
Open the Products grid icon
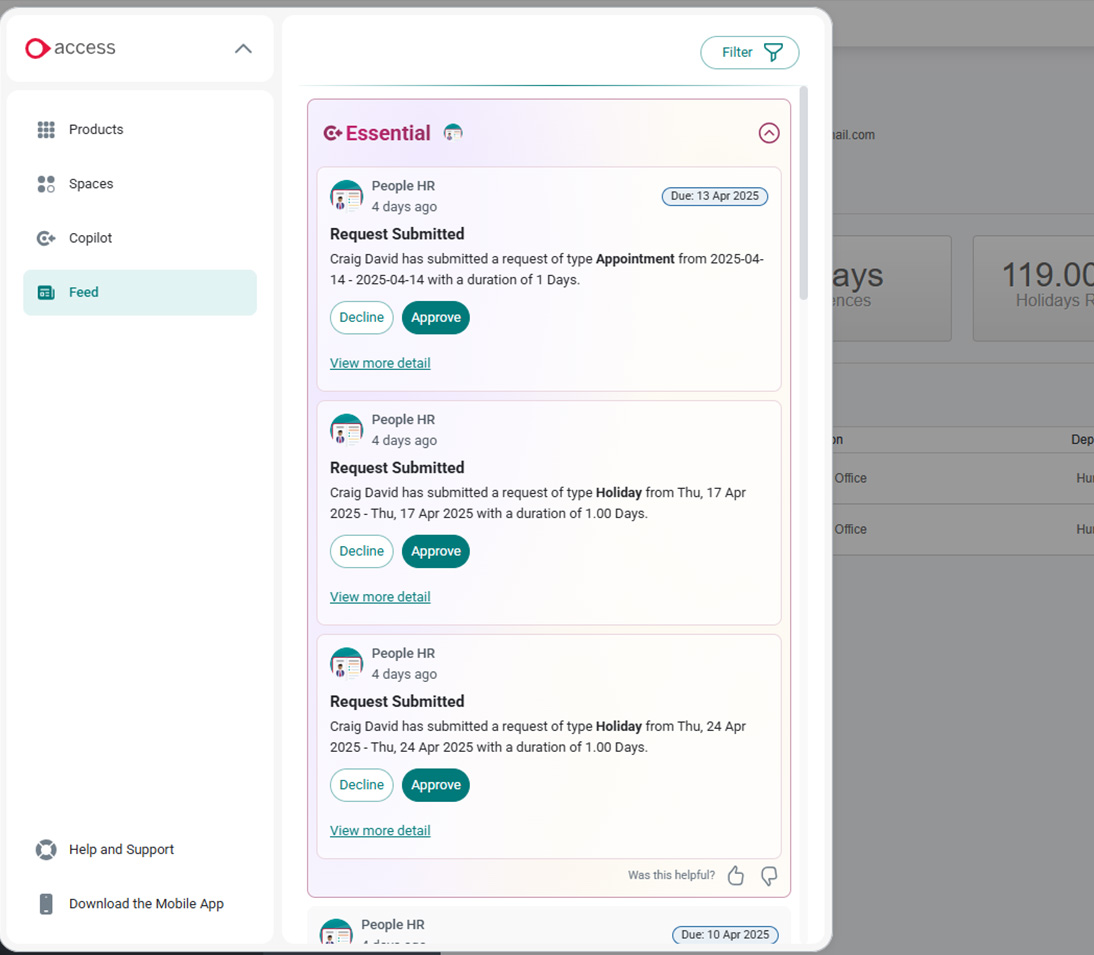(x=46, y=130)
